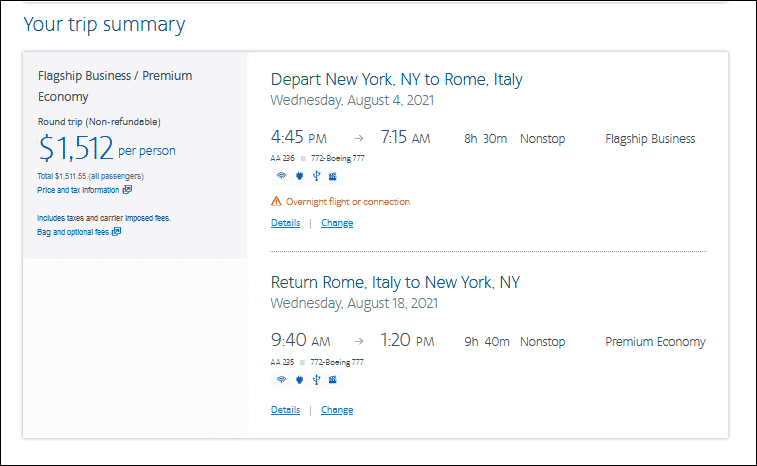Change the return flight from Rome

[x=337, y=410]
